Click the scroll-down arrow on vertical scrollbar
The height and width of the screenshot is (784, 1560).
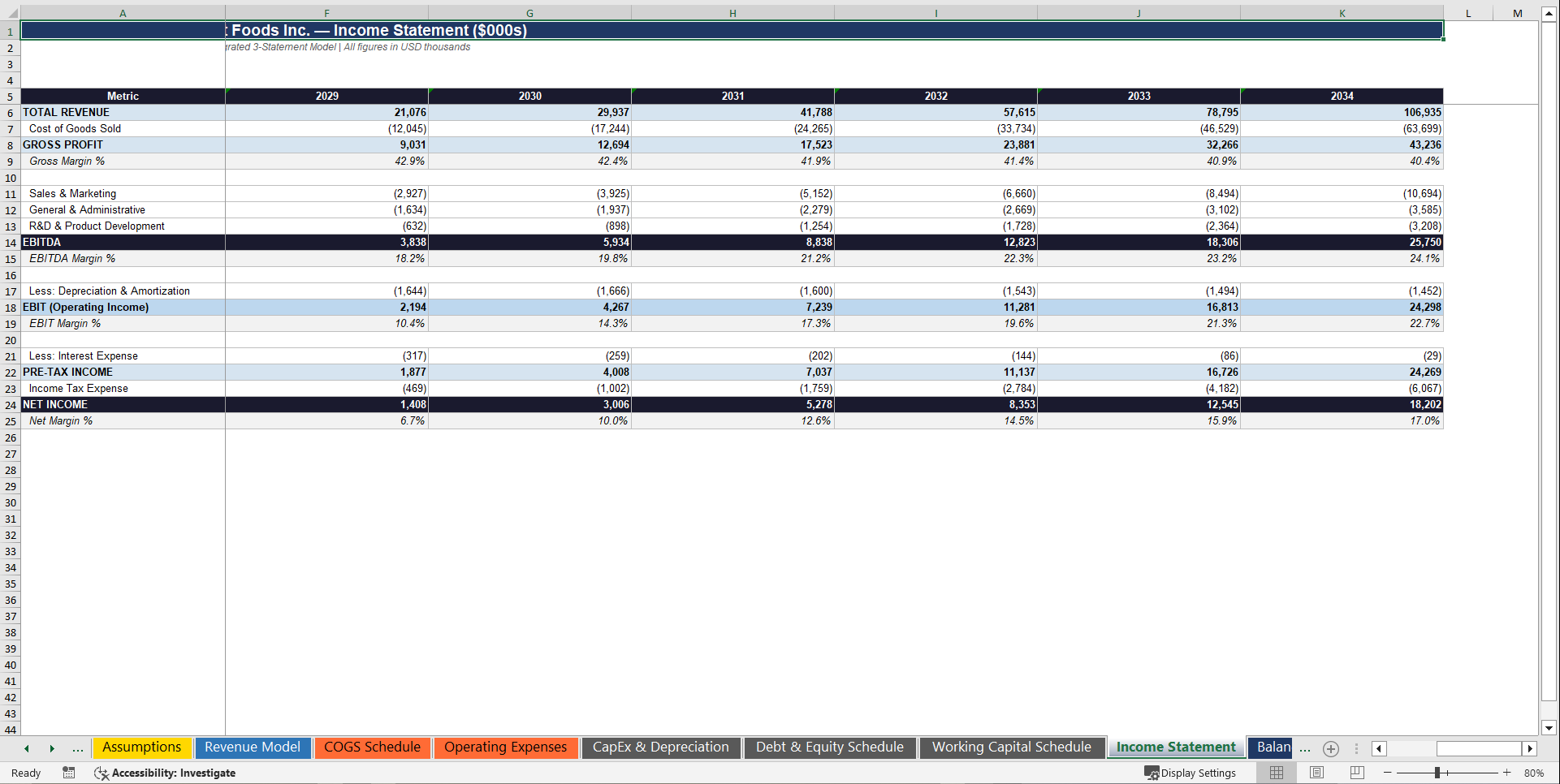tap(1549, 728)
